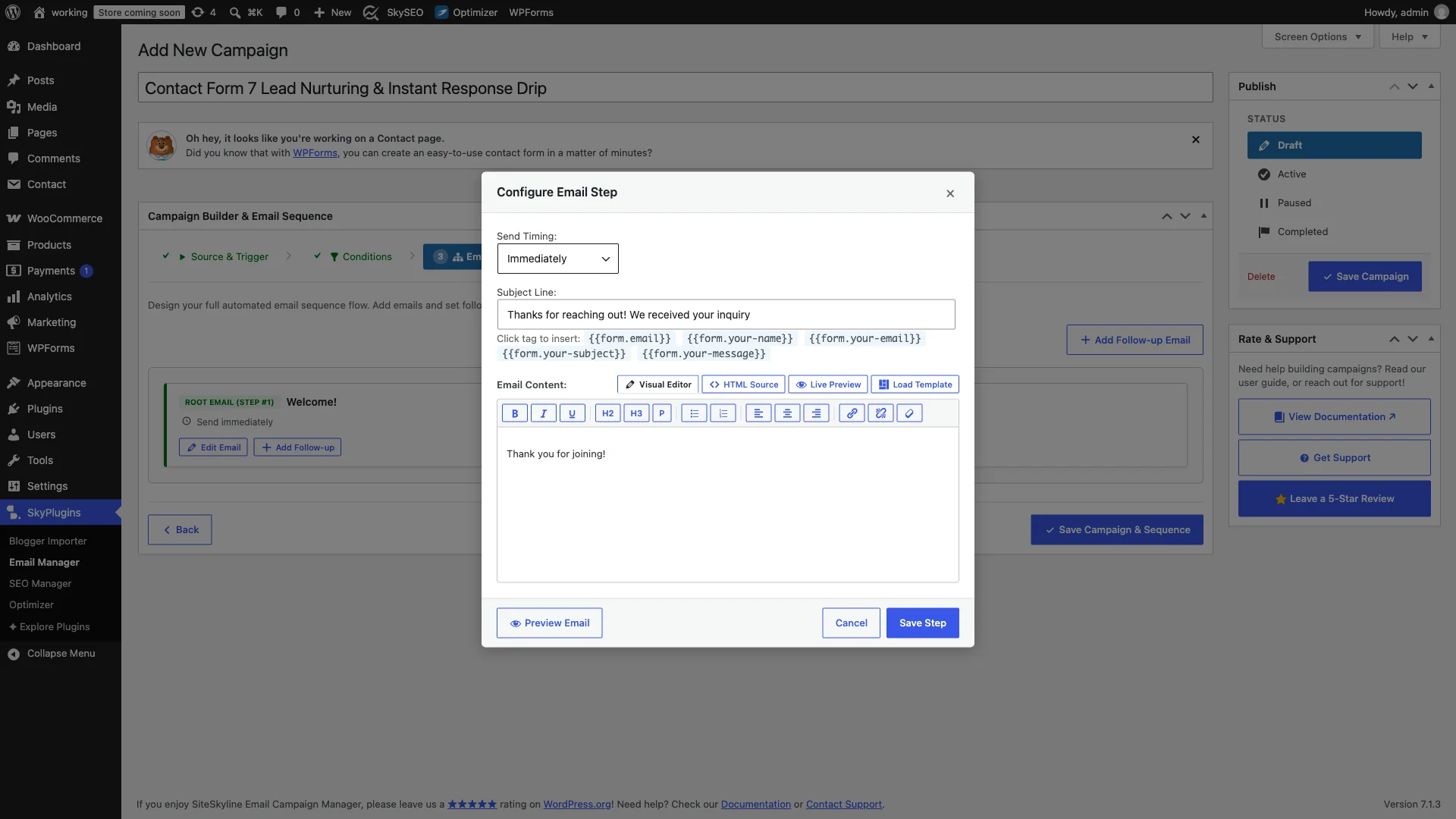The width and height of the screenshot is (1456, 819).
Task: Apply italic formatting in email editor
Action: tap(543, 413)
